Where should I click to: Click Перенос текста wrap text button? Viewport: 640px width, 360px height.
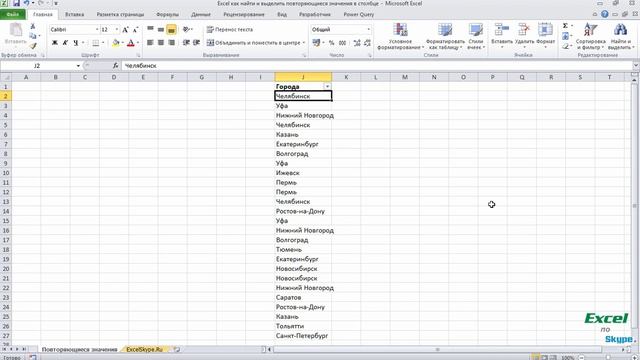[230, 29]
